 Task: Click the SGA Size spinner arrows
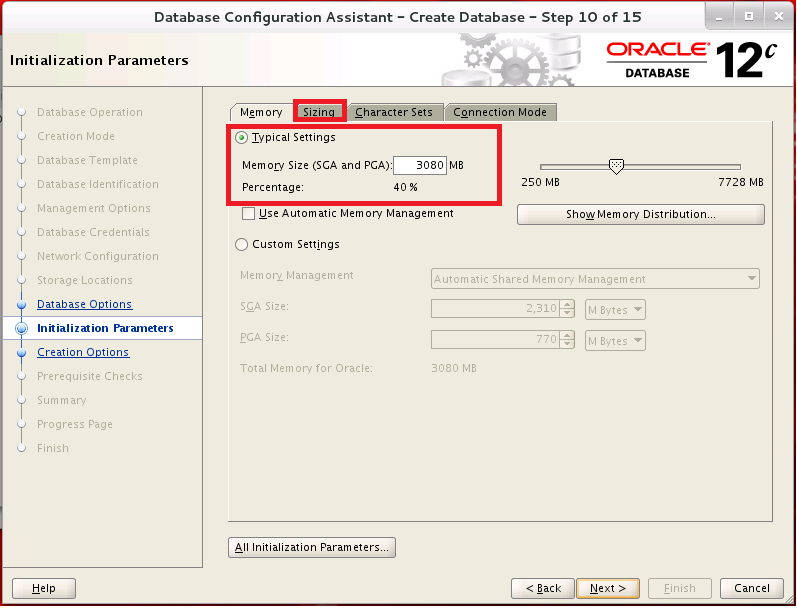click(568, 309)
